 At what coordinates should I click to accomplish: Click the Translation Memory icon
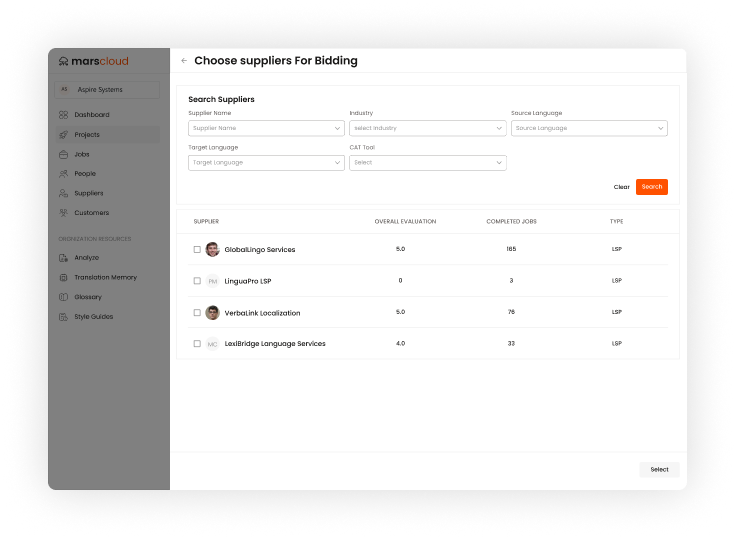click(64, 277)
